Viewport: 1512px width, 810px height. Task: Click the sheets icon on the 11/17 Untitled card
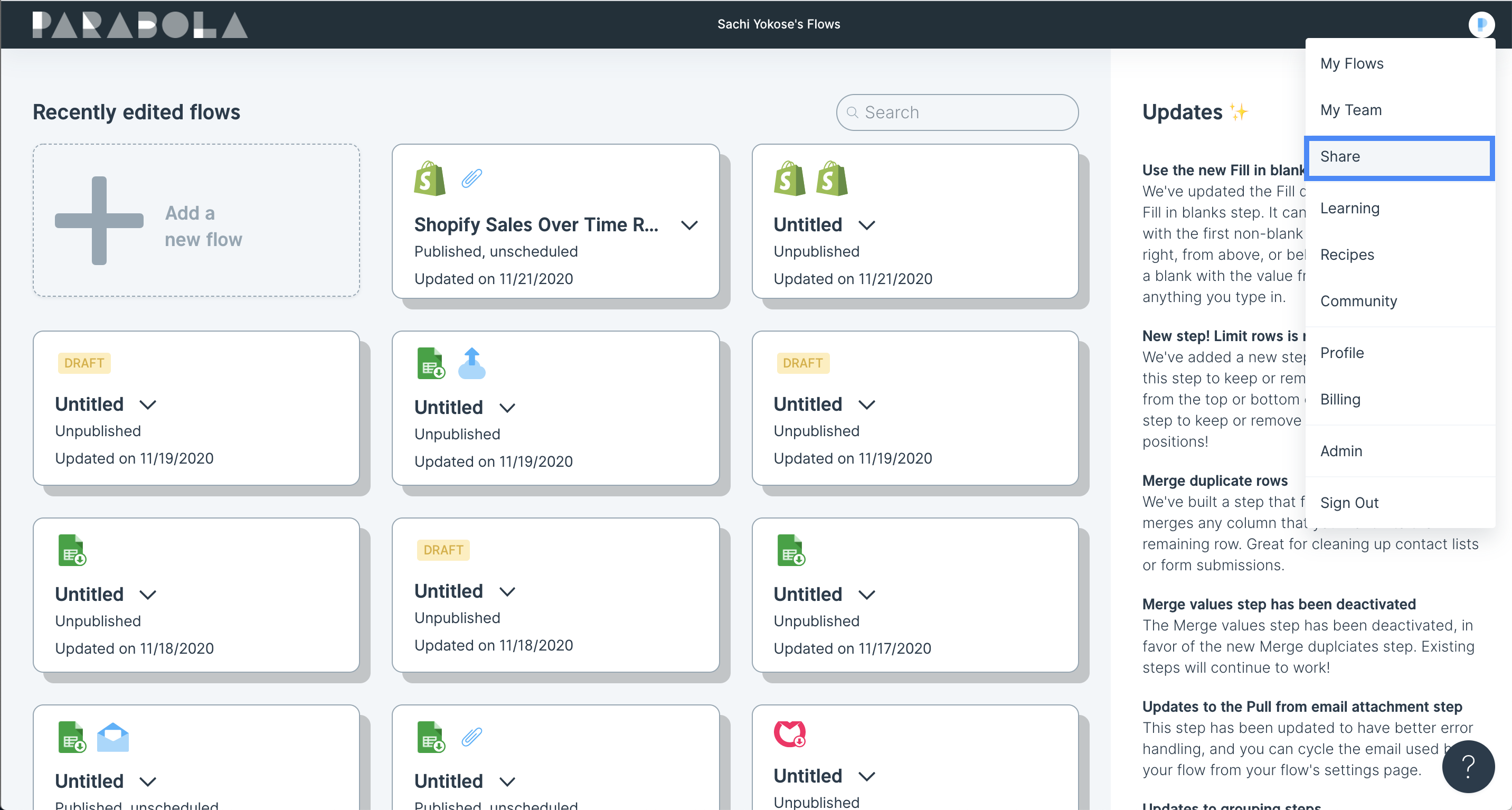click(x=791, y=550)
